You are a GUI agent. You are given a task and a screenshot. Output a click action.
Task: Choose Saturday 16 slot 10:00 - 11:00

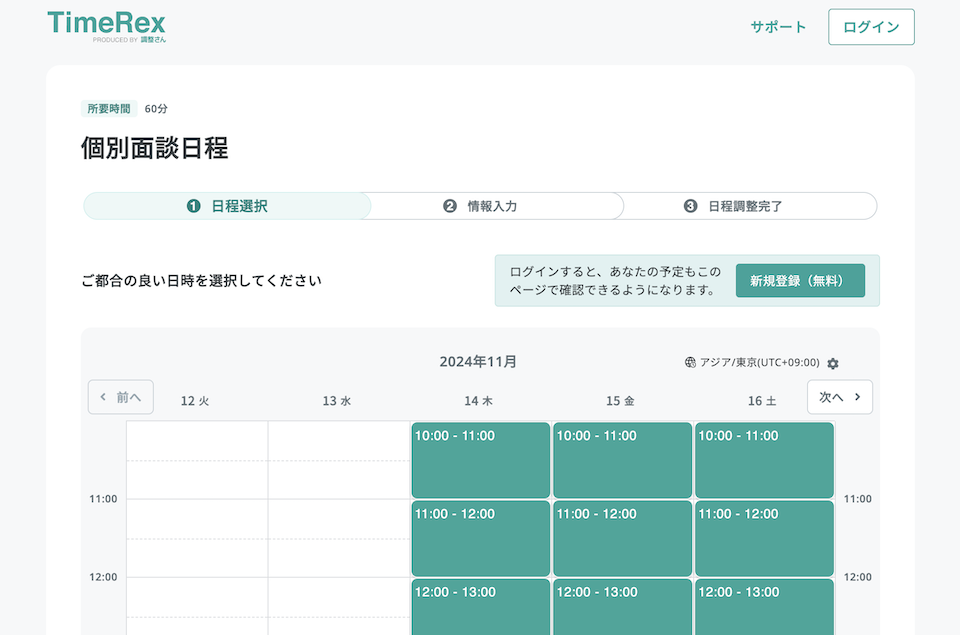764,460
